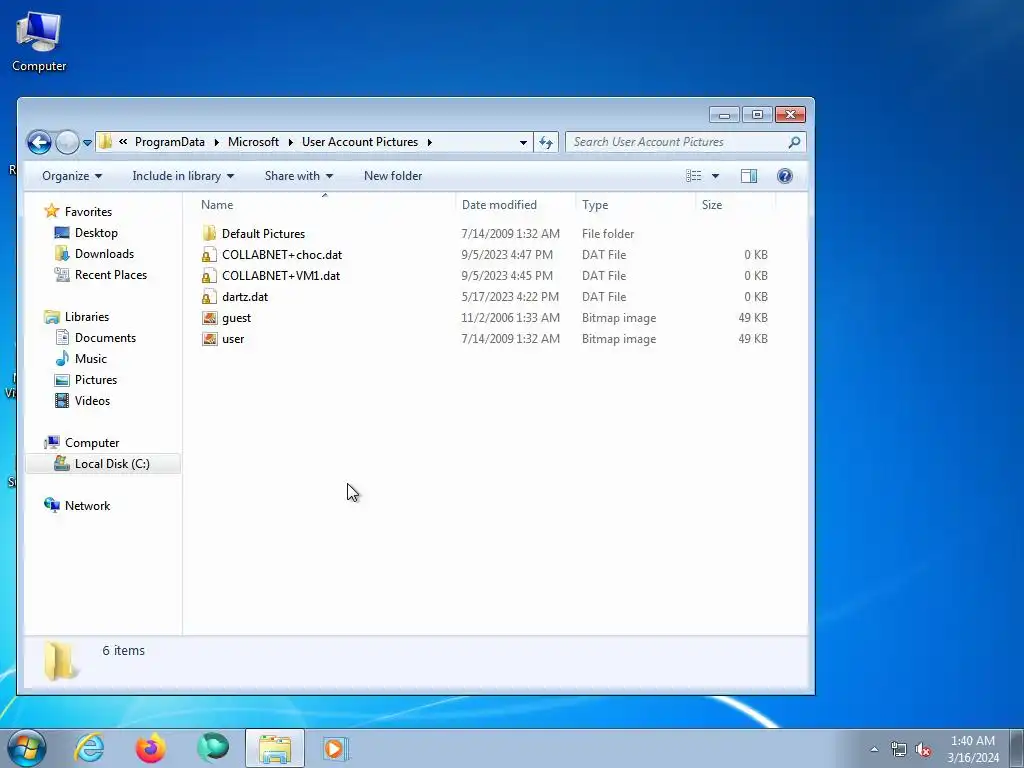1024x768 pixels.
Task: Click the Default Pictures file name
Action: pyautogui.click(x=263, y=233)
